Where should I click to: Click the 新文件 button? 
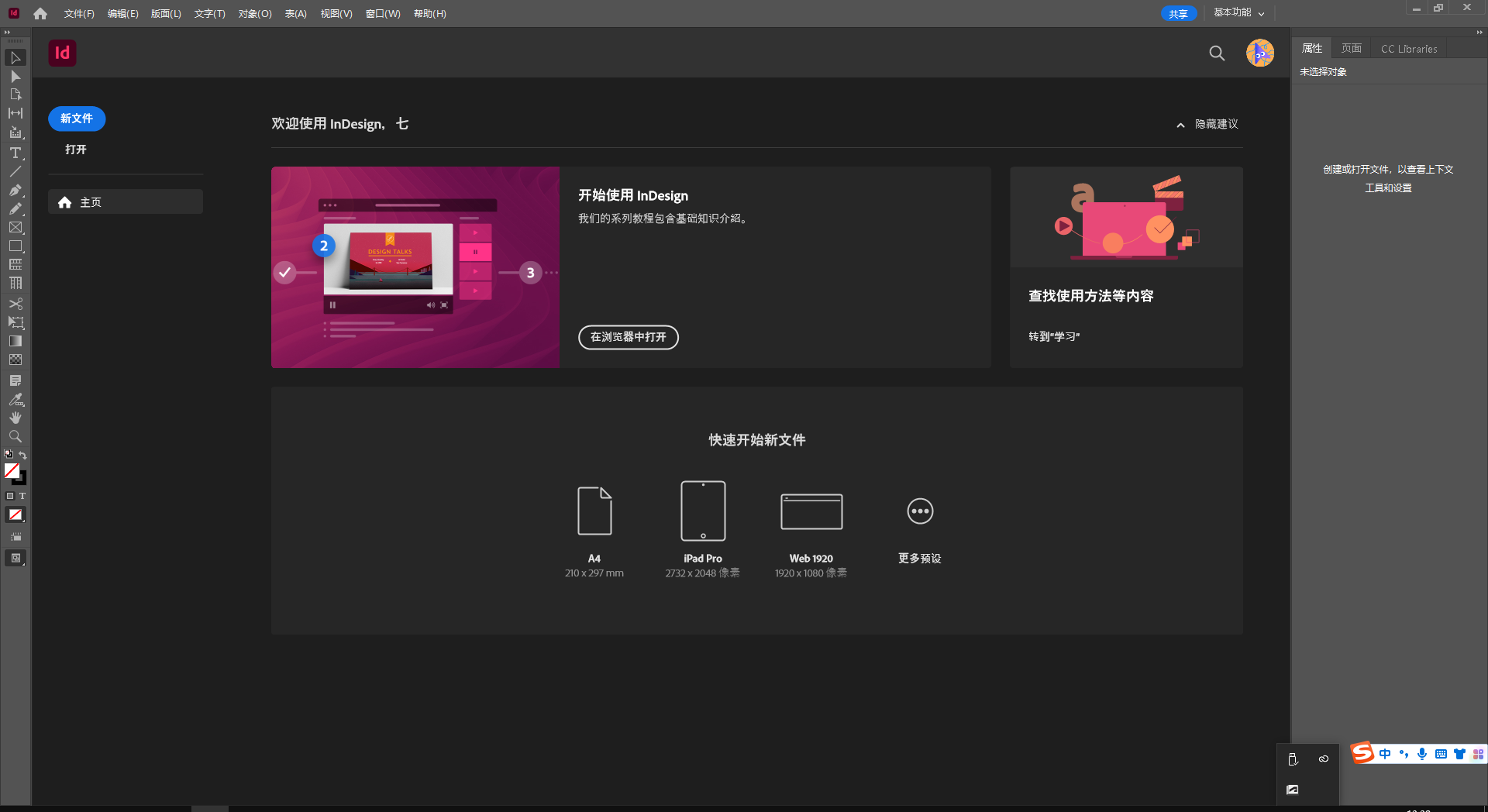point(77,119)
